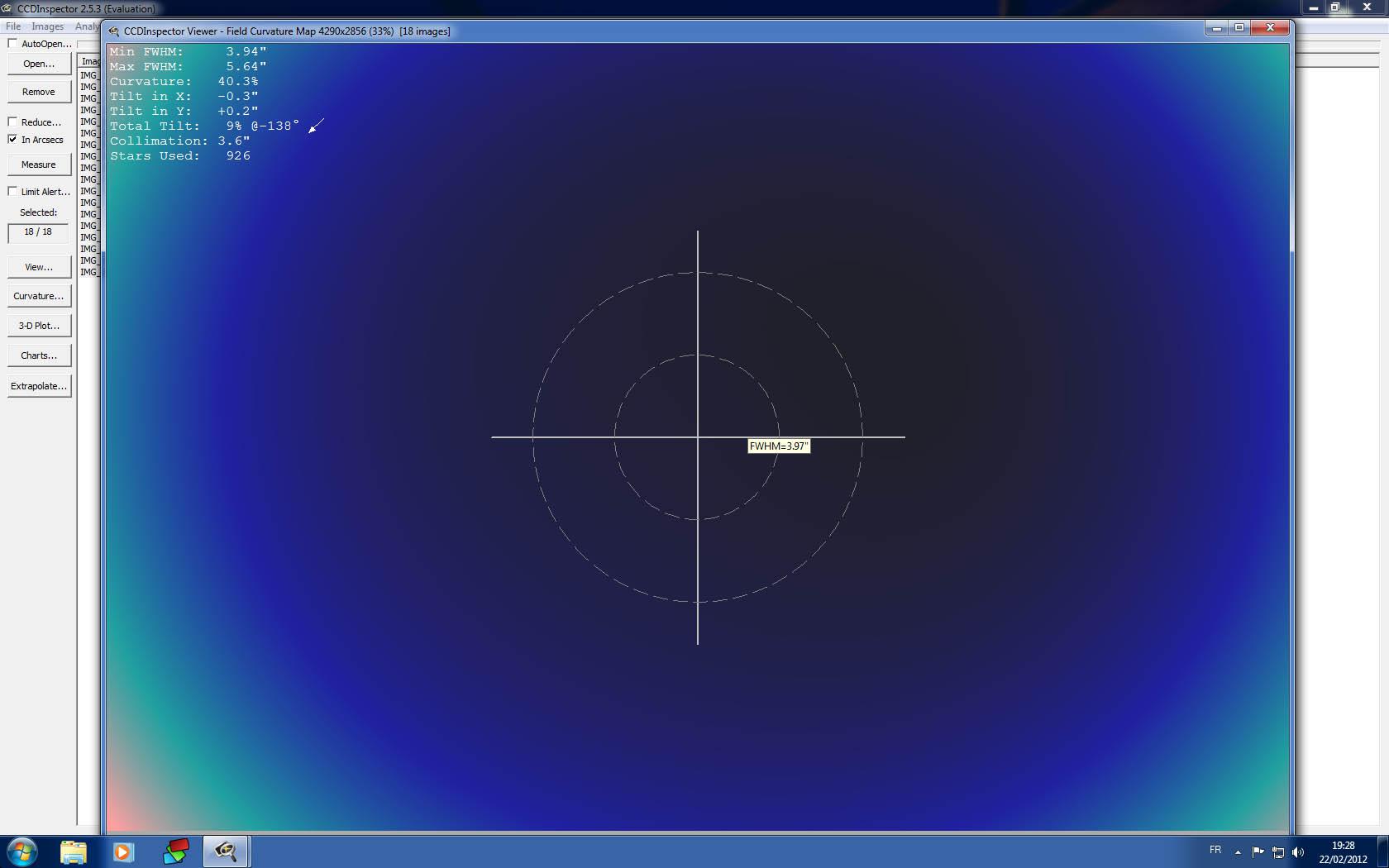Open the Action Center flag icon
The width and height of the screenshot is (1389, 868).
(1258, 852)
